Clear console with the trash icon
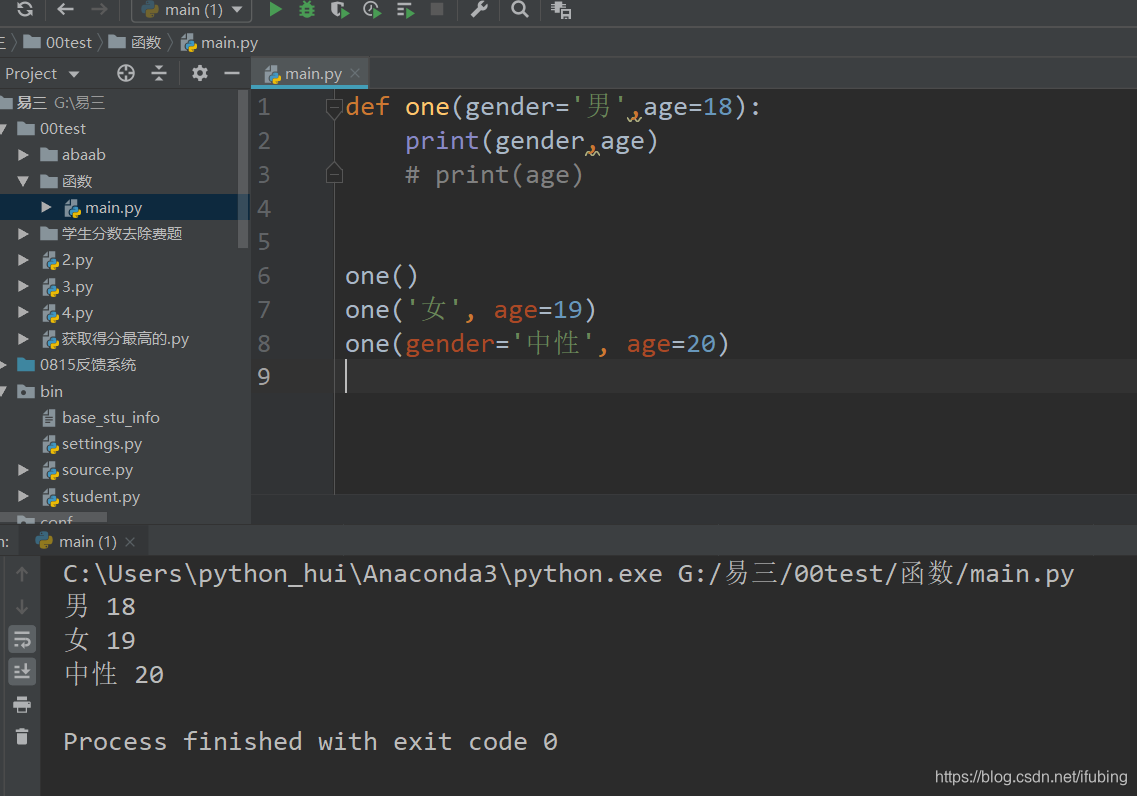The image size is (1137, 796). (x=22, y=737)
